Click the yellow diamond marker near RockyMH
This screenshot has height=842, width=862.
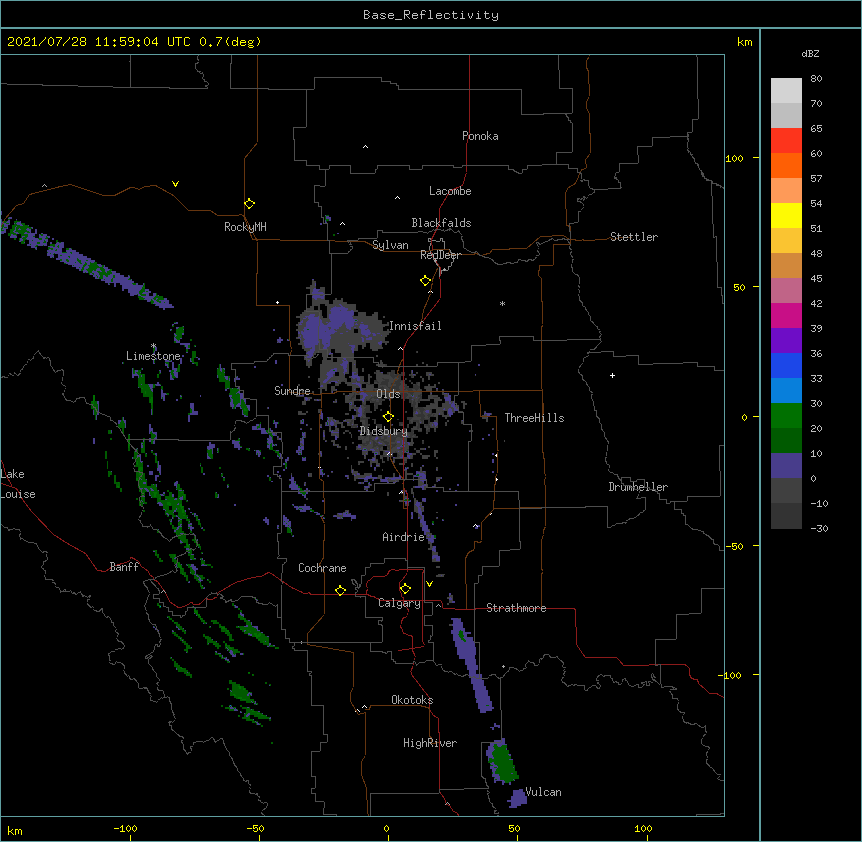coord(249,204)
